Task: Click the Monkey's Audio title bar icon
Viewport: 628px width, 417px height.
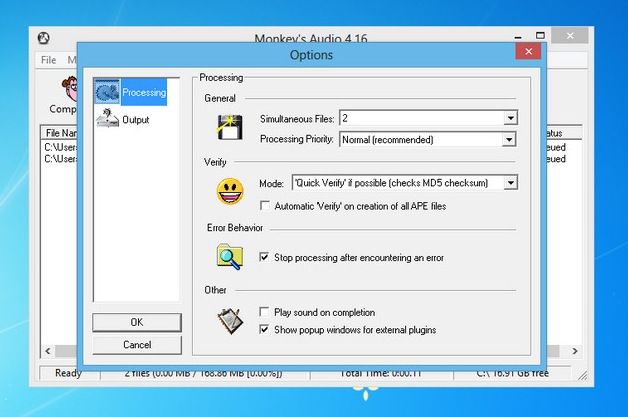Action: (x=44, y=38)
